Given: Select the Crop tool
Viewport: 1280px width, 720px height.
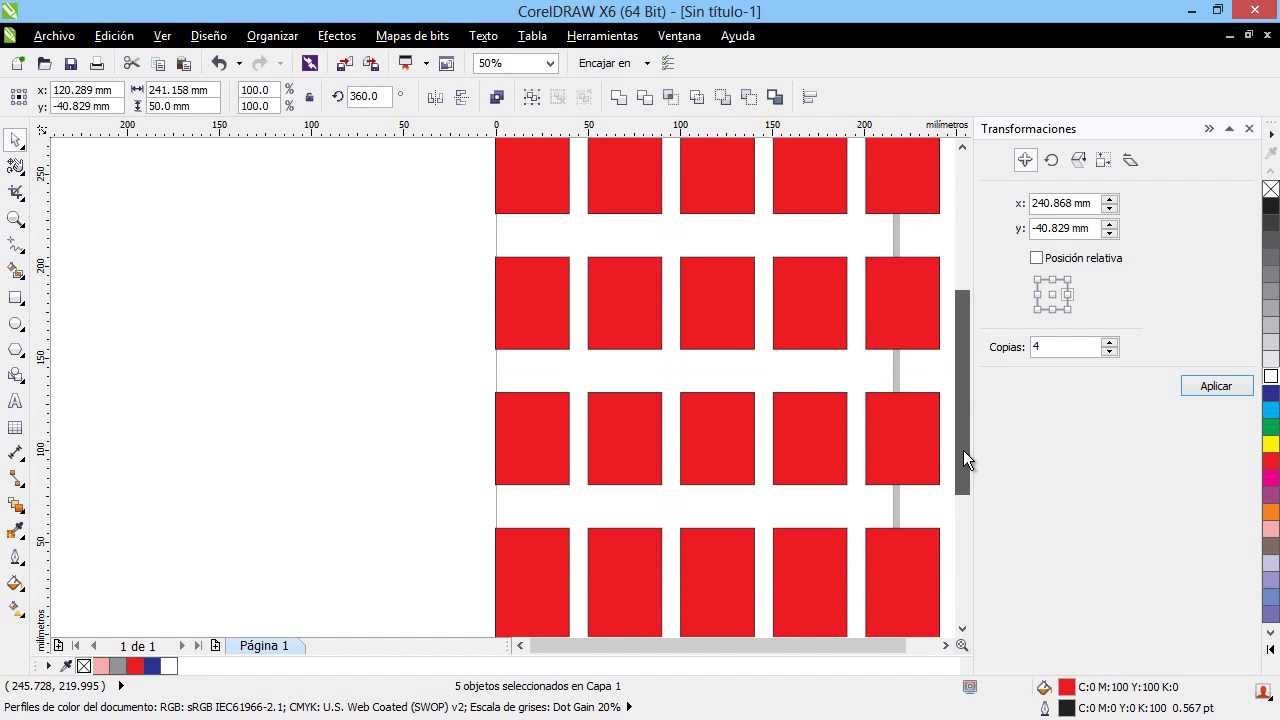Looking at the screenshot, I should point(15,192).
